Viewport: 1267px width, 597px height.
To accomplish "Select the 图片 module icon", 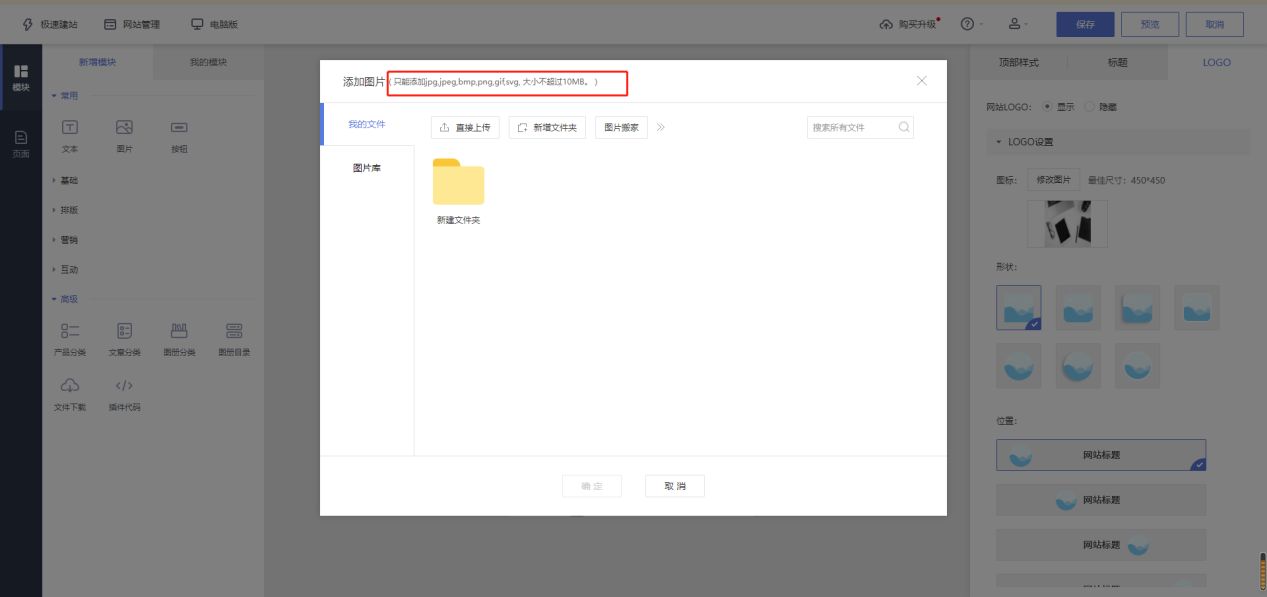I will 125,128.
